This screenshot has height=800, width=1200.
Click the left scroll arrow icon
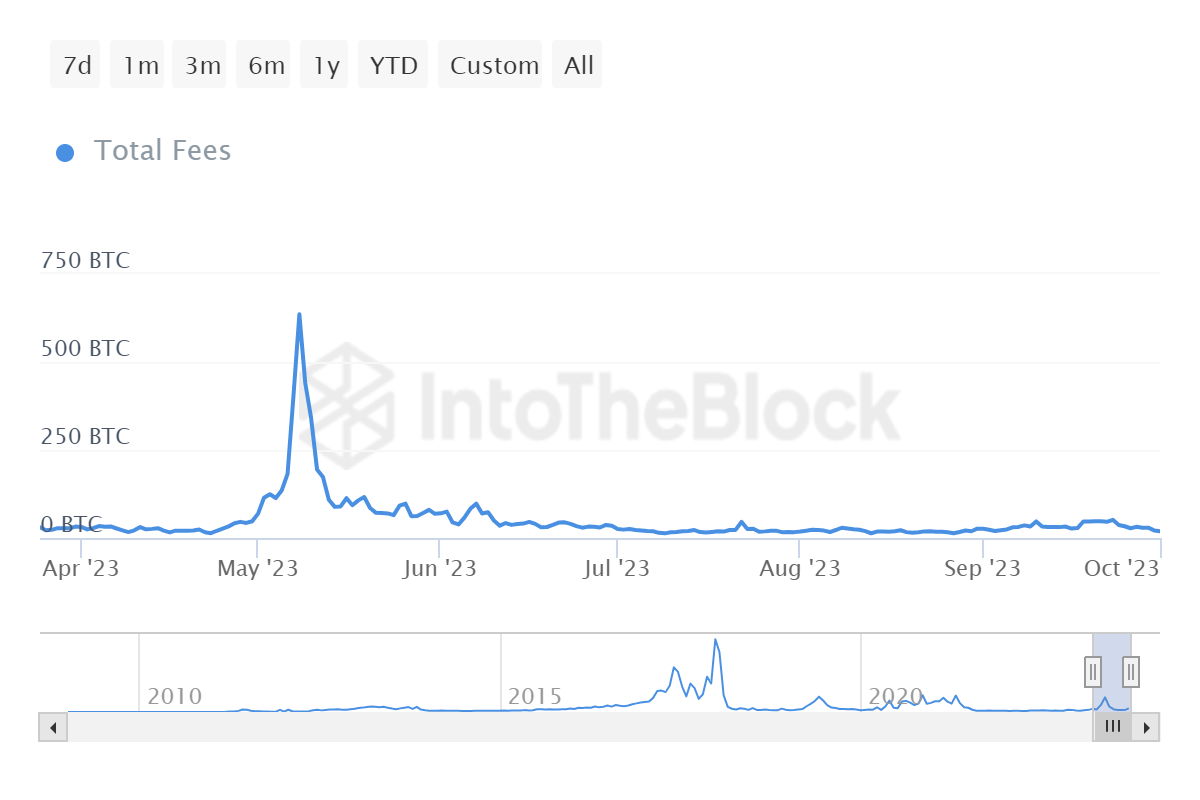(x=52, y=727)
